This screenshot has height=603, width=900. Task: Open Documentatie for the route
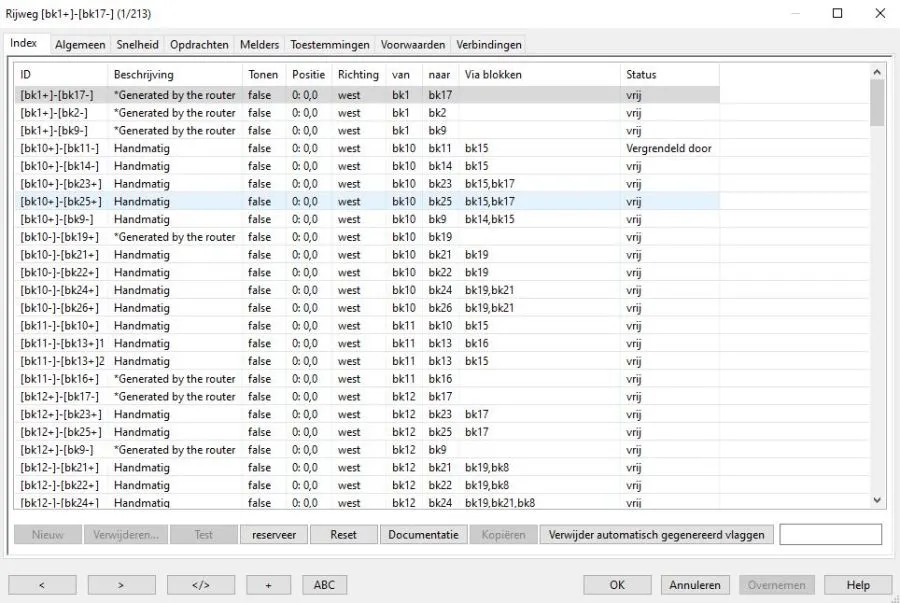423,535
